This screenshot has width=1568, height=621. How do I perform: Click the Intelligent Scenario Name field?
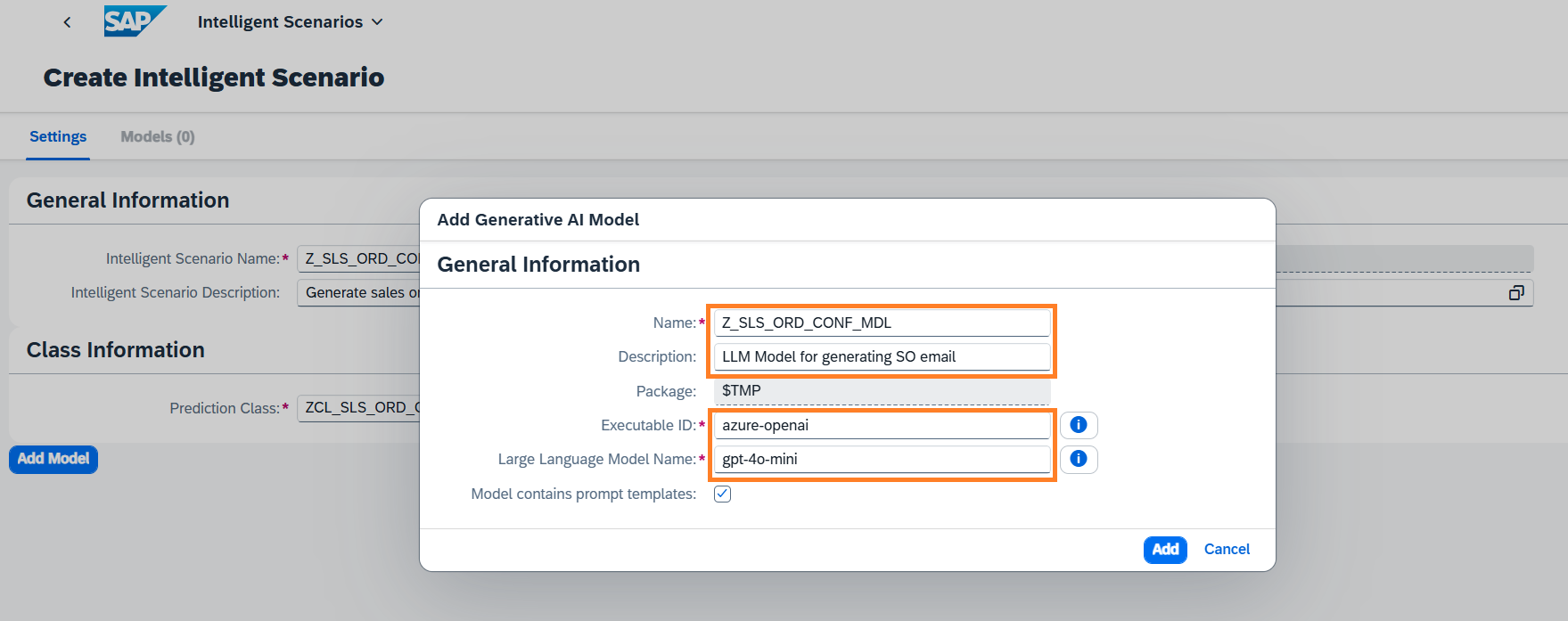pos(358,258)
